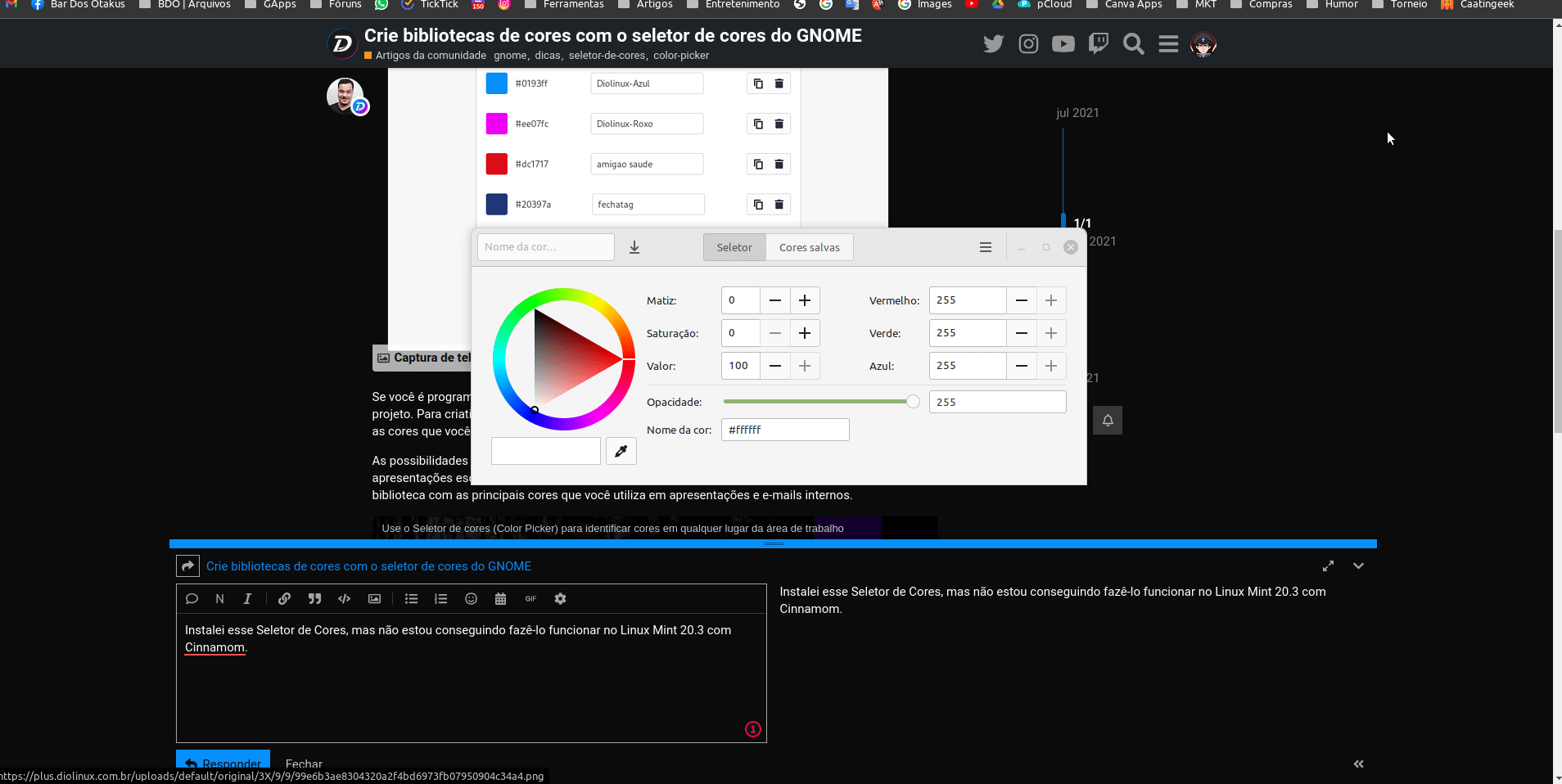The image size is (1562, 784).
Task: Open the forum search magnifier
Action: pyautogui.click(x=1133, y=44)
